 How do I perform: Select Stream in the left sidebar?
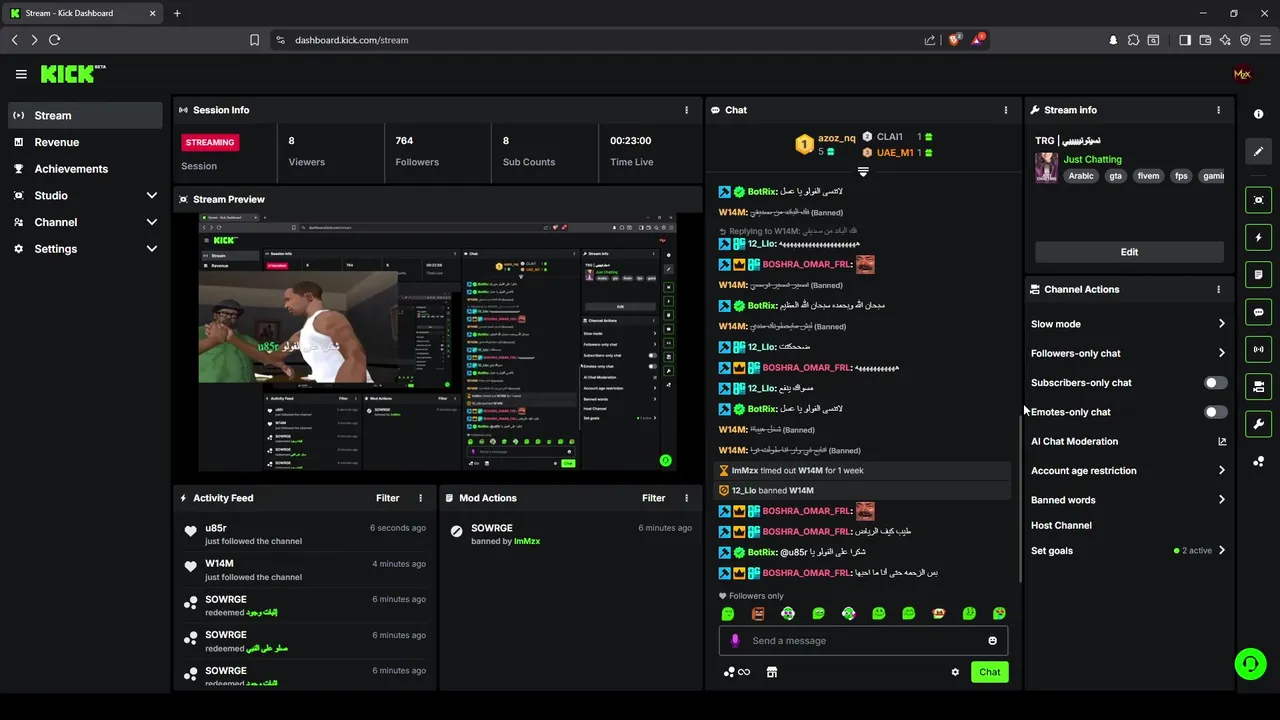85,115
